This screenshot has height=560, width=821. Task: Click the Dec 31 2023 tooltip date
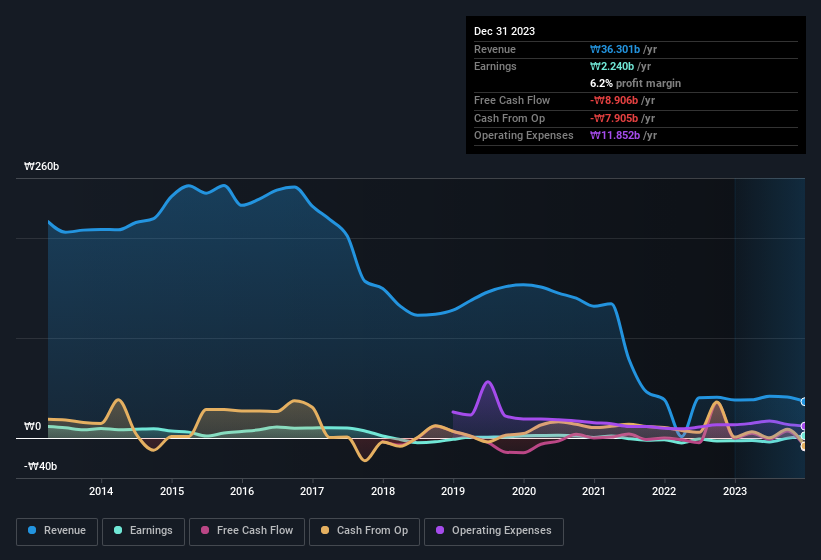[x=504, y=31]
